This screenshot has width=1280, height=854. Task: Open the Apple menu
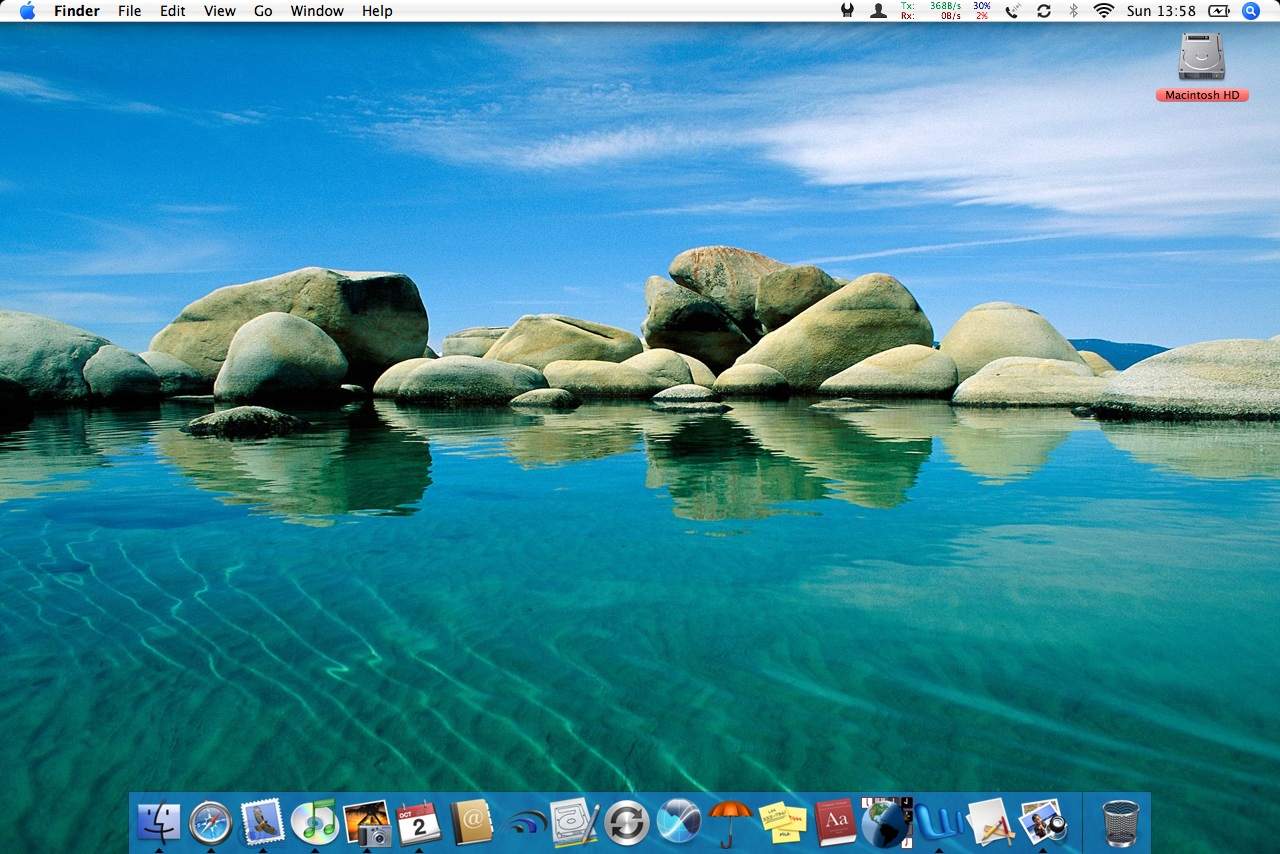tap(27, 11)
